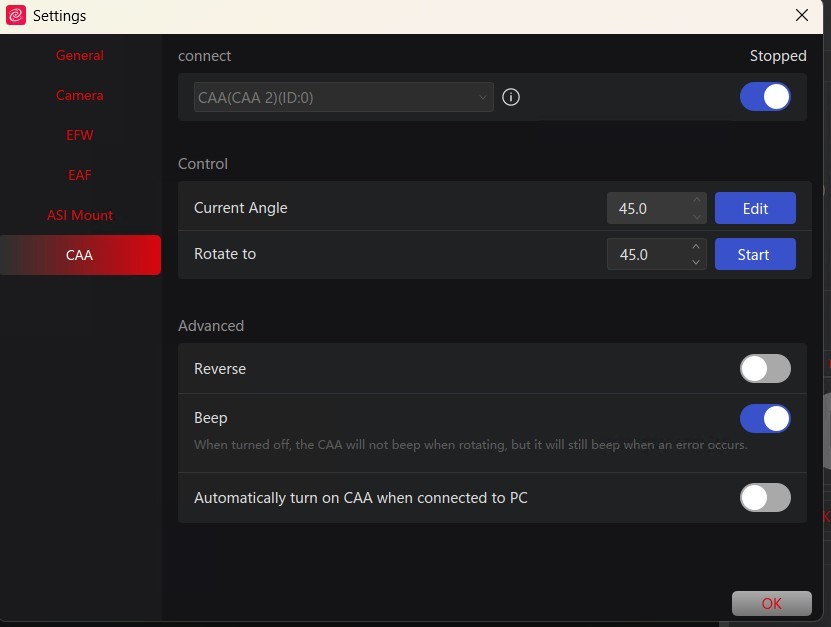
Task: Increase Rotate to value with up arrow
Action: pos(696,246)
